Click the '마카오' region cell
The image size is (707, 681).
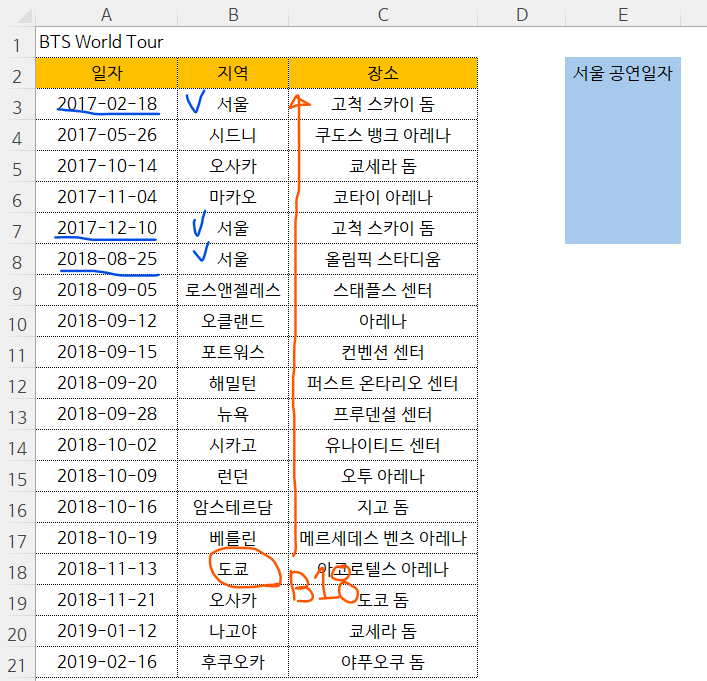tap(233, 197)
